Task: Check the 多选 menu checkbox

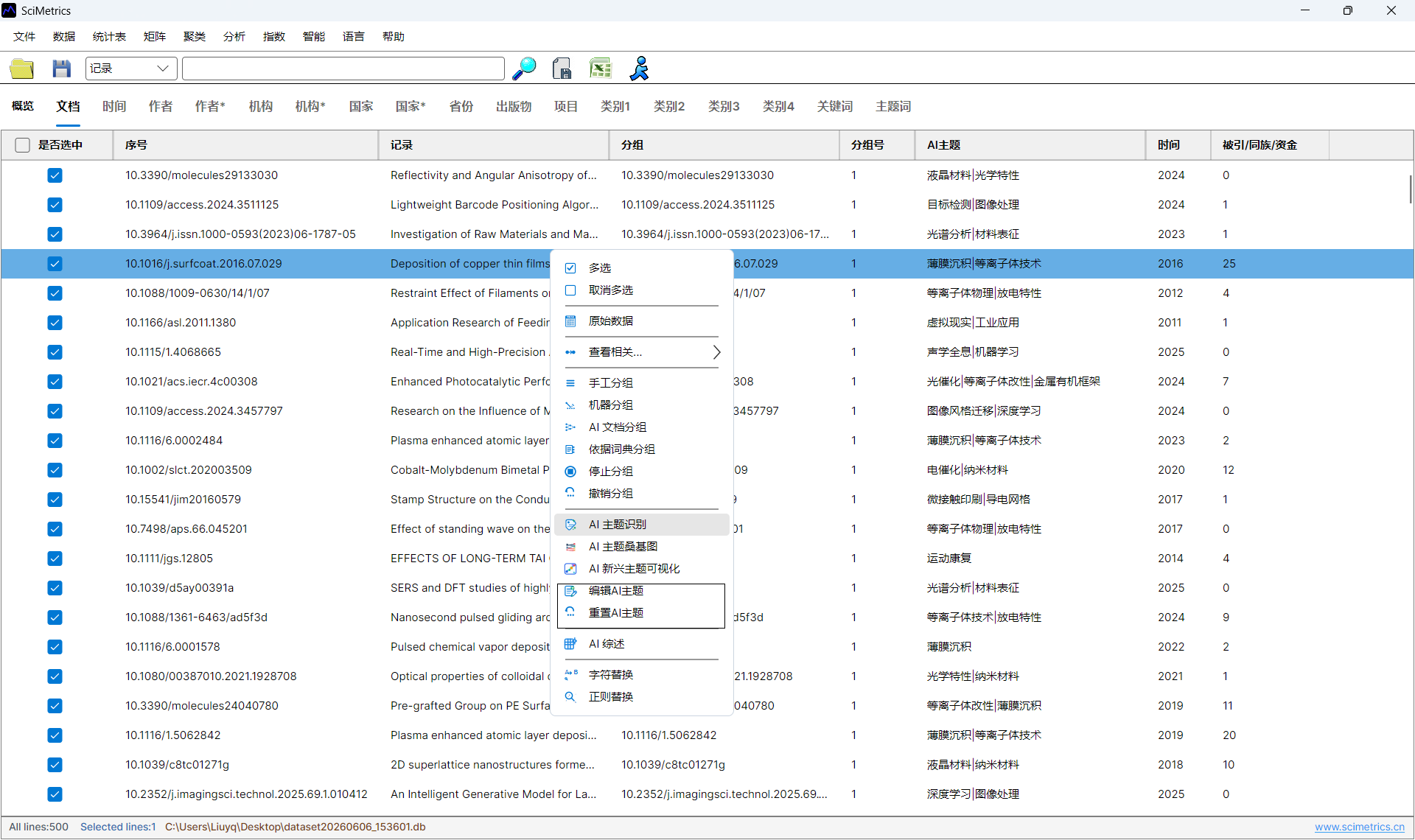Action: pyautogui.click(x=570, y=268)
